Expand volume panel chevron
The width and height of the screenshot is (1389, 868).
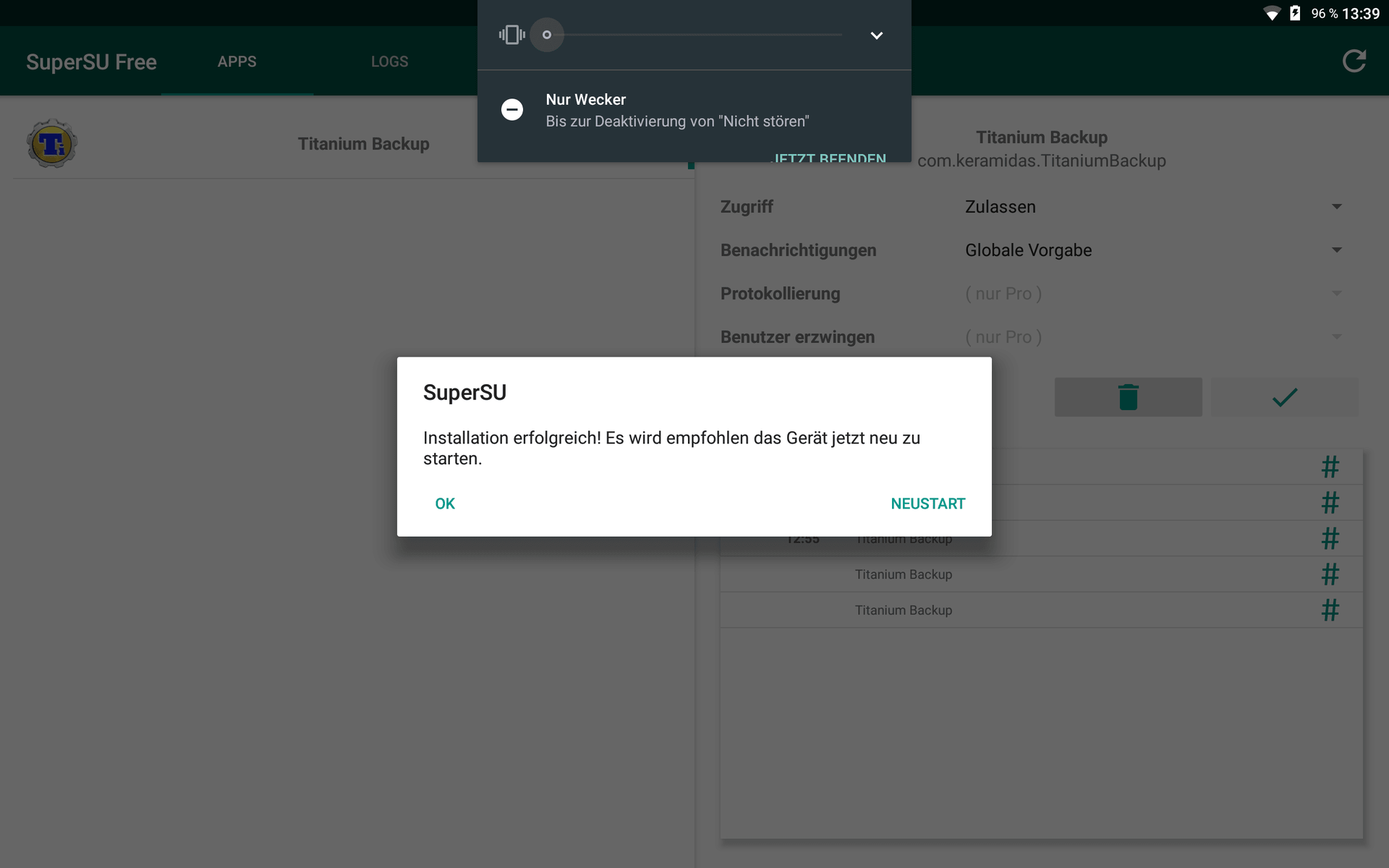pyautogui.click(x=876, y=35)
